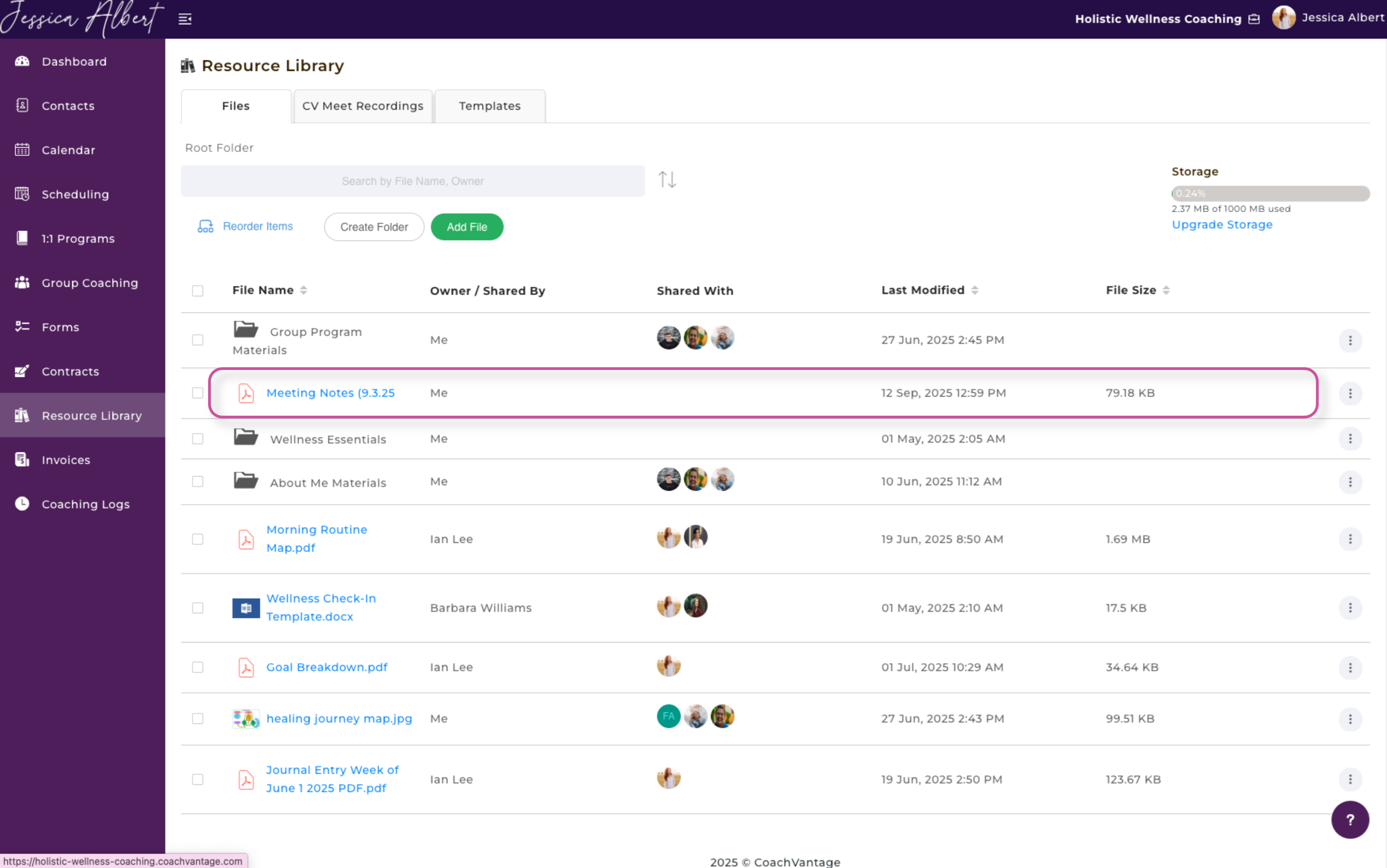Check the Meeting Notes row checkbox
Viewport: 1387px width, 868px height.
(x=198, y=393)
